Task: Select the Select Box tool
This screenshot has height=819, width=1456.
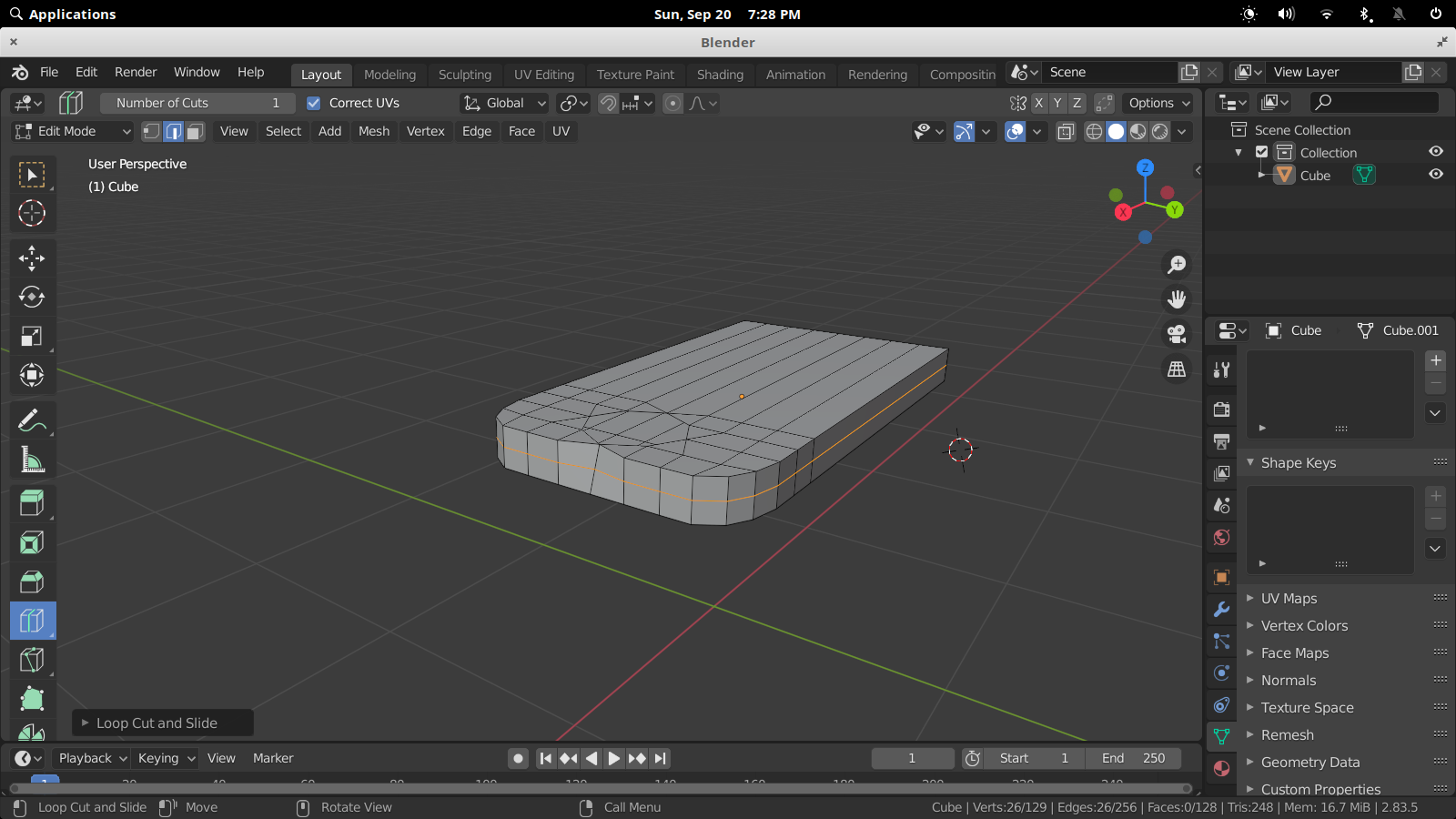Action: [x=32, y=175]
